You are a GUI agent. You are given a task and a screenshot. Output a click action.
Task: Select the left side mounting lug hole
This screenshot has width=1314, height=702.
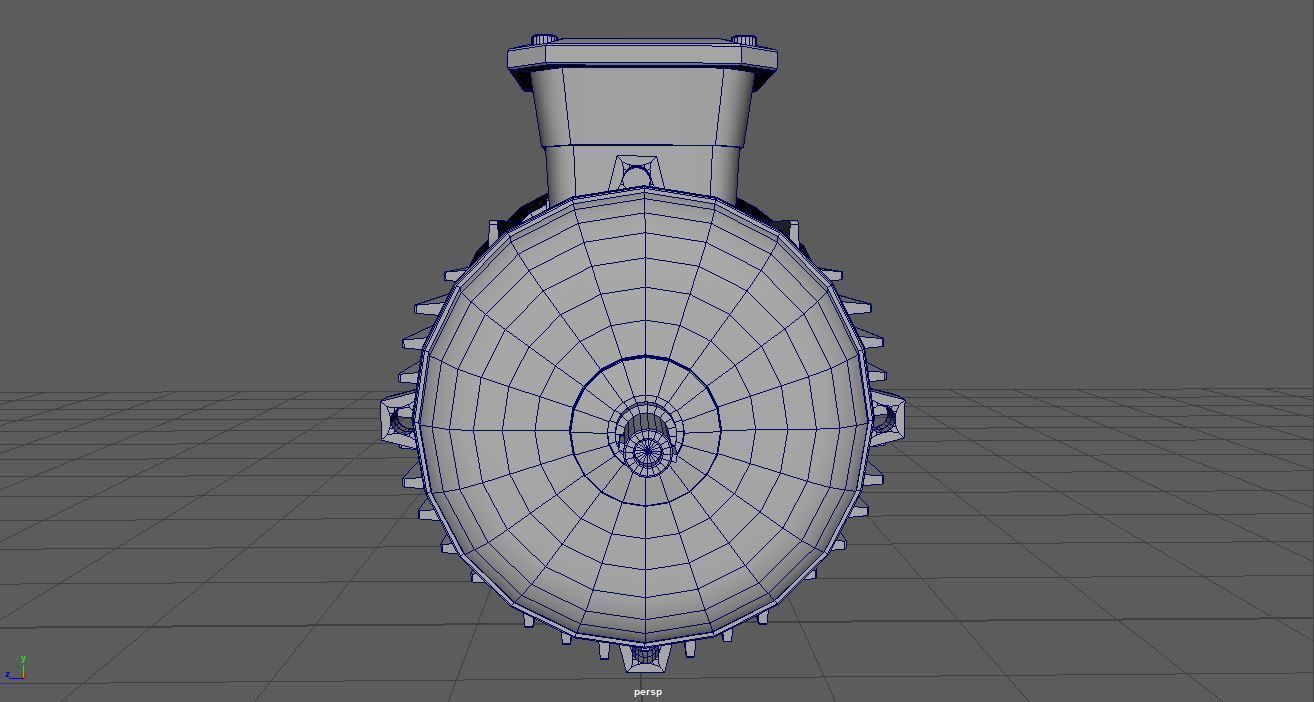coord(400,422)
